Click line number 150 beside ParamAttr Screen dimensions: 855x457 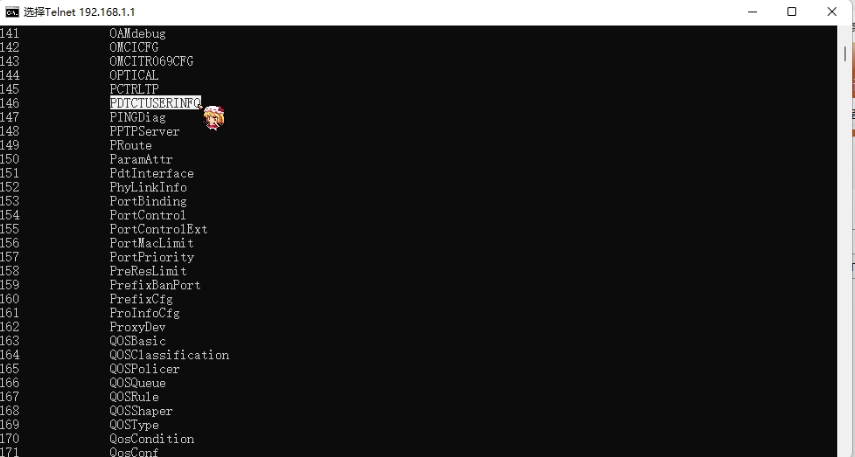point(10,159)
